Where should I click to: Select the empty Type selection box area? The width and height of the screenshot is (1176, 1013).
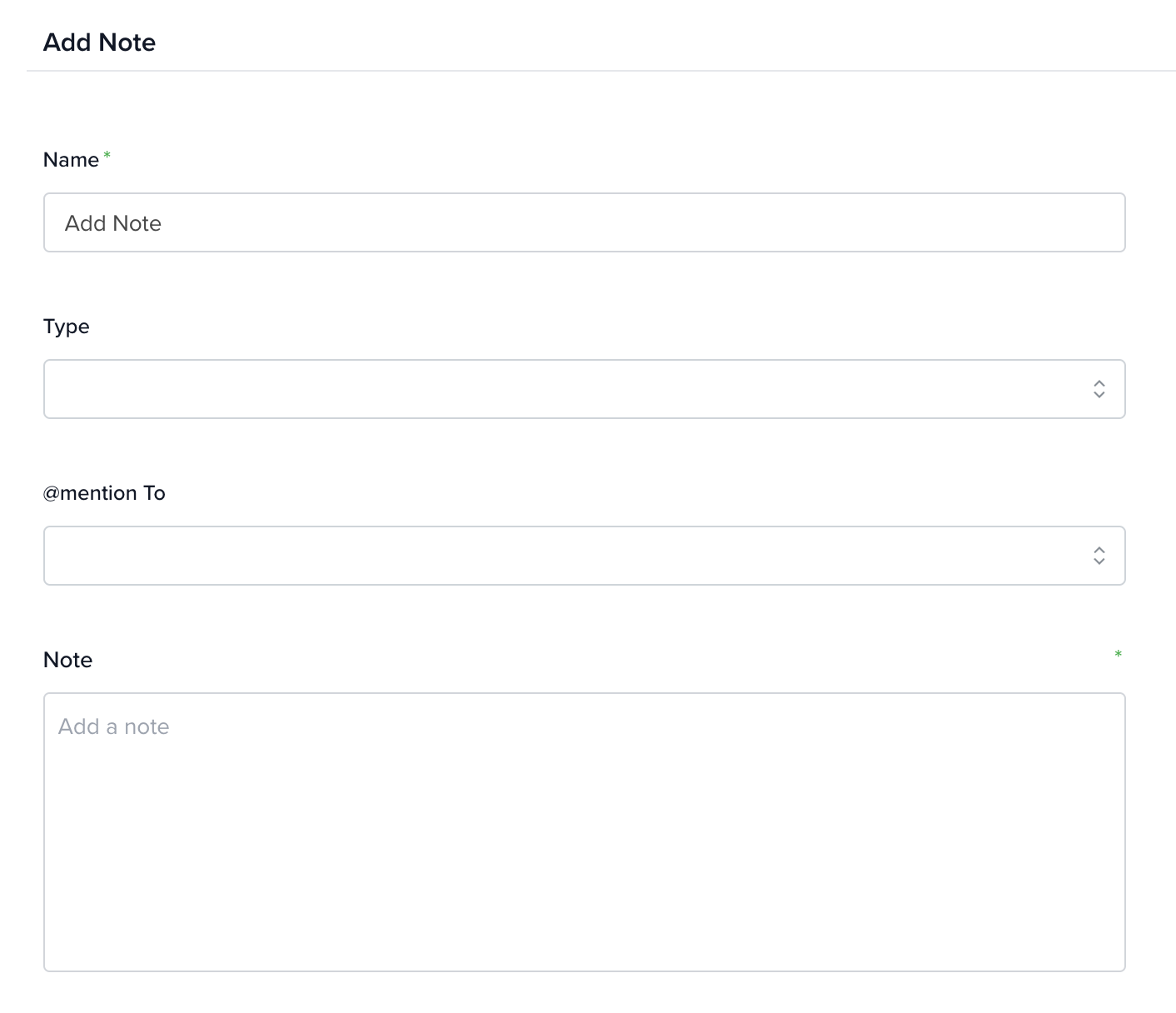pos(566,389)
